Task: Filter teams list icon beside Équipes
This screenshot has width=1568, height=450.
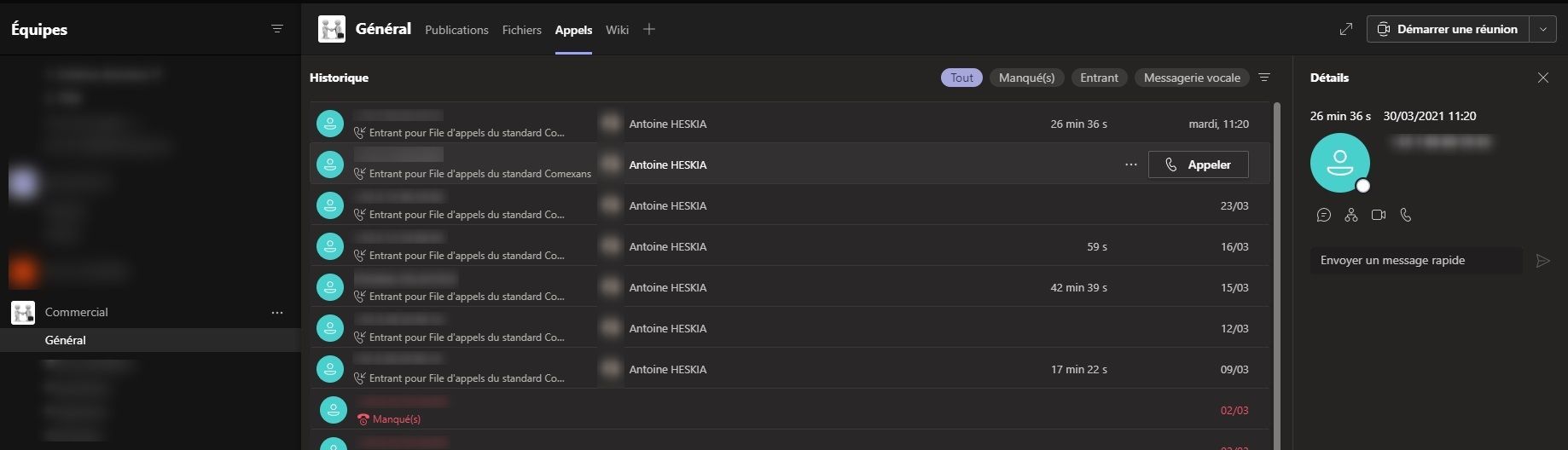Action: (x=277, y=29)
